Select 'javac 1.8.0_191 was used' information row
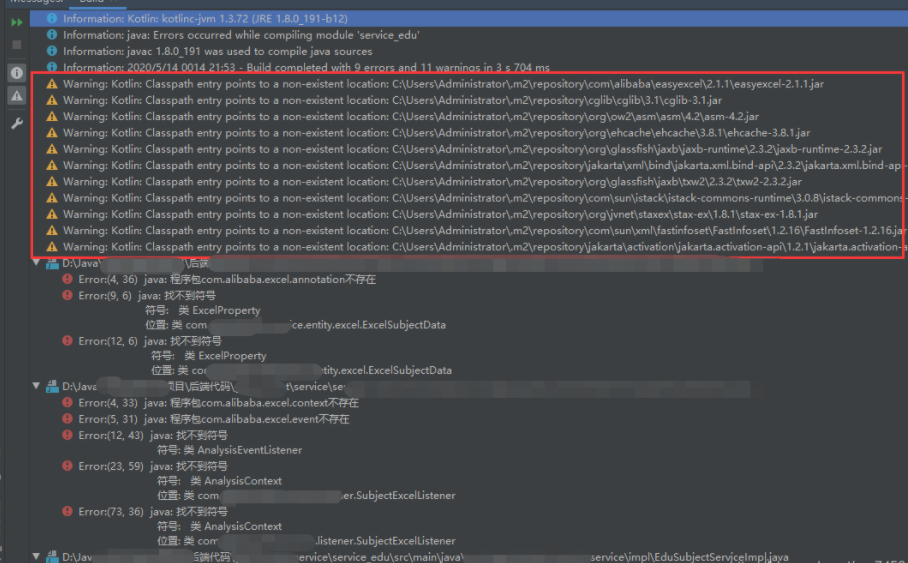908x563 pixels. tap(468, 52)
